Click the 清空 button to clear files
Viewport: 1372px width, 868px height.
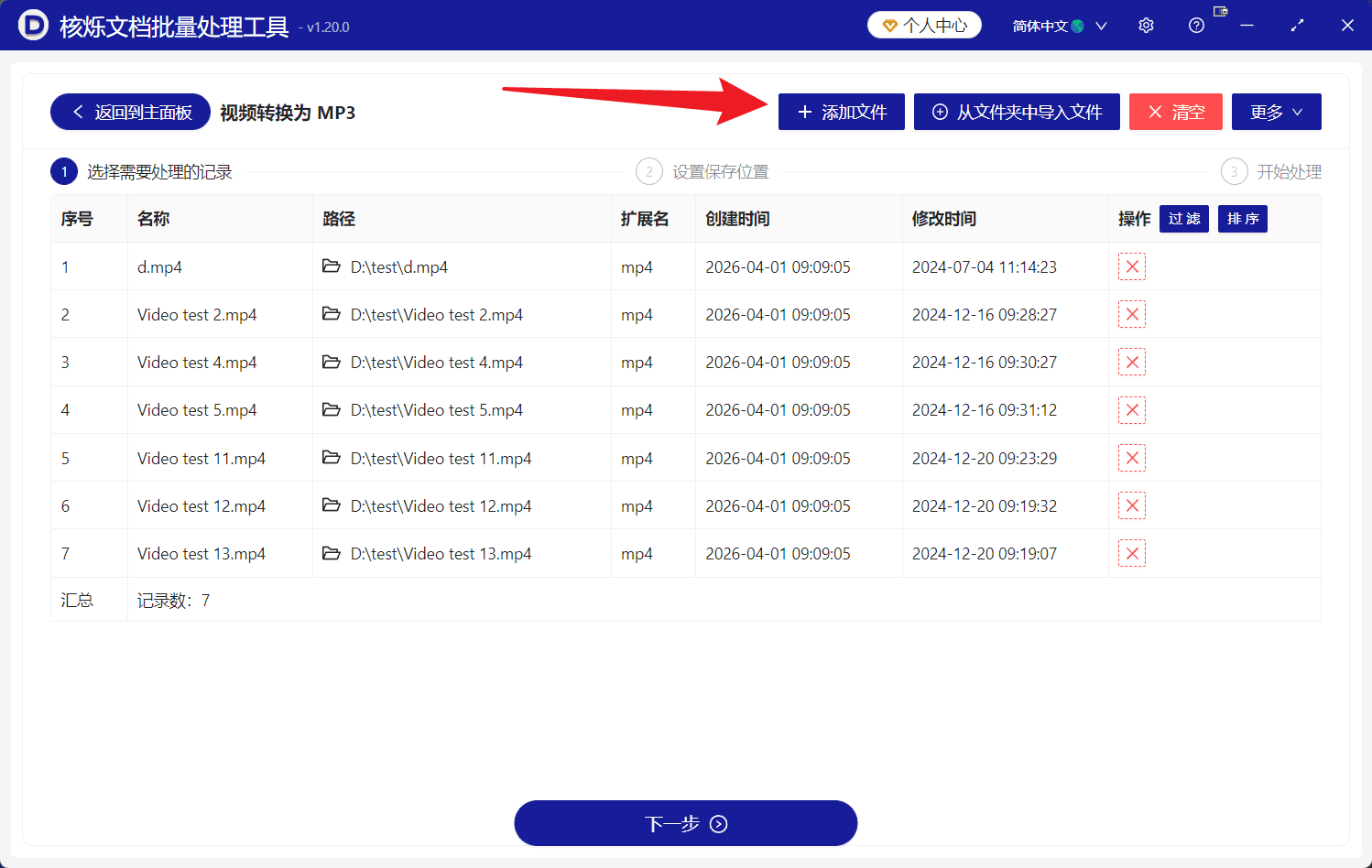[x=1175, y=111]
